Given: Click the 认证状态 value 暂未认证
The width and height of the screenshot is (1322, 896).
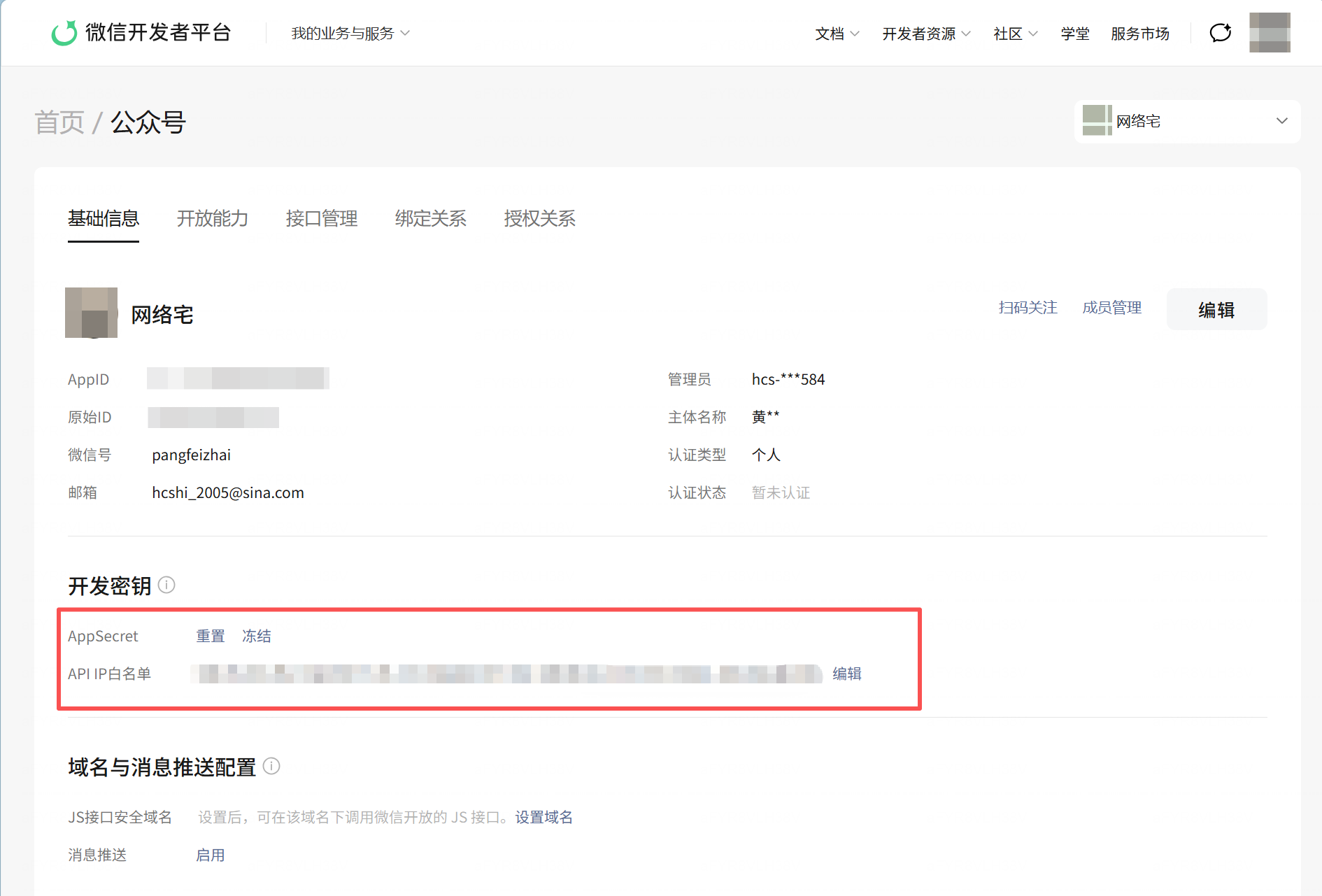Looking at the screenshot, I should pyautogui.click(x=781, y=492).
